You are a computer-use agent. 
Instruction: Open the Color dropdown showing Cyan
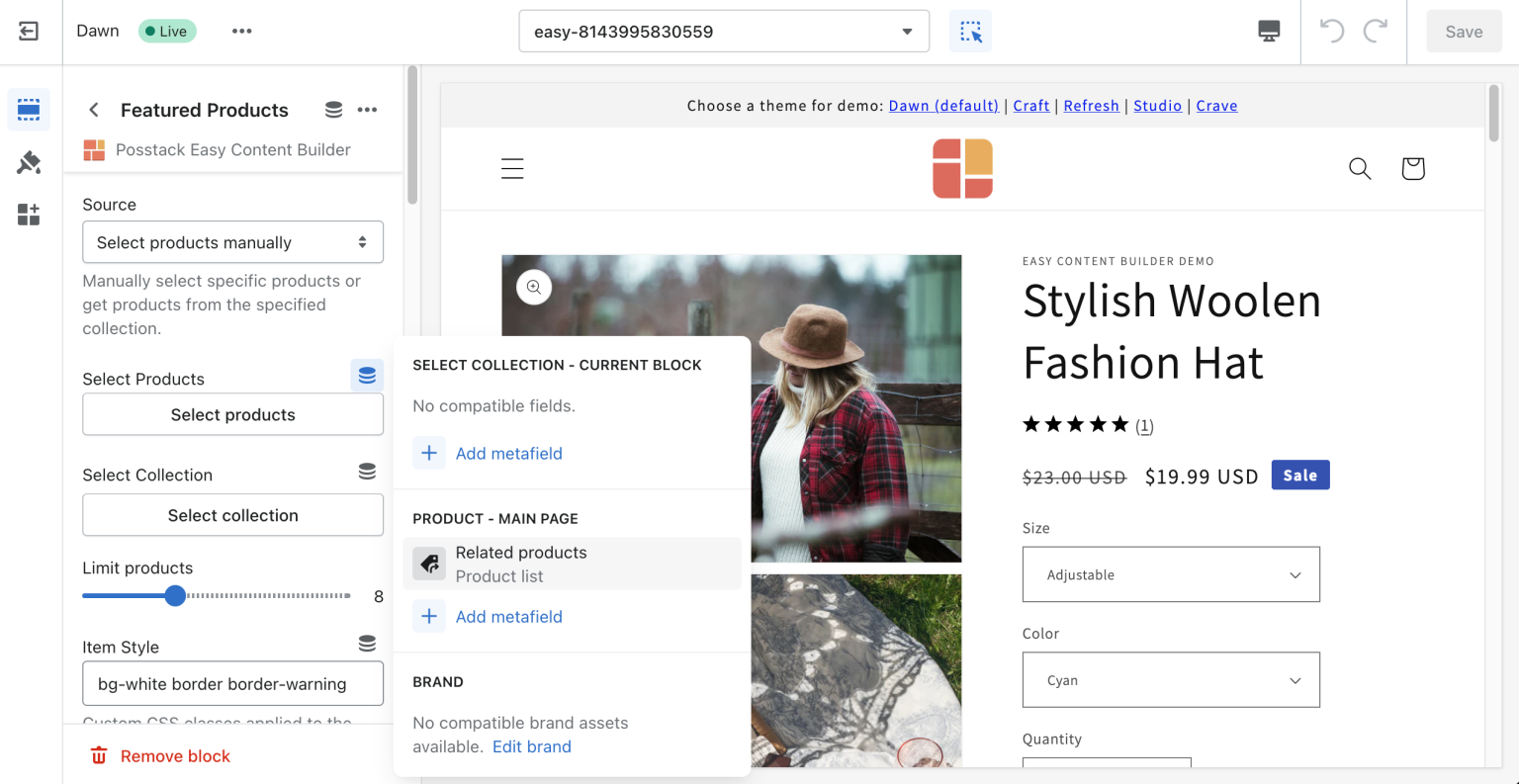[x=1170, y=680]
